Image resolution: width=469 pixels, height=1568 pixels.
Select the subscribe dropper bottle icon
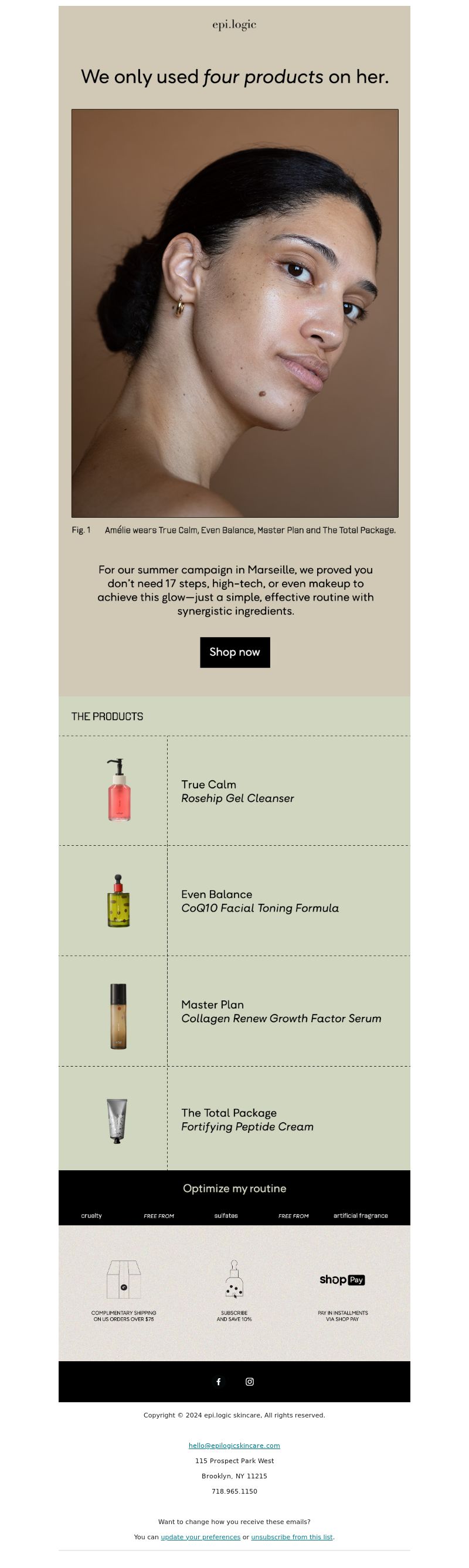(x=234, y=1279)
